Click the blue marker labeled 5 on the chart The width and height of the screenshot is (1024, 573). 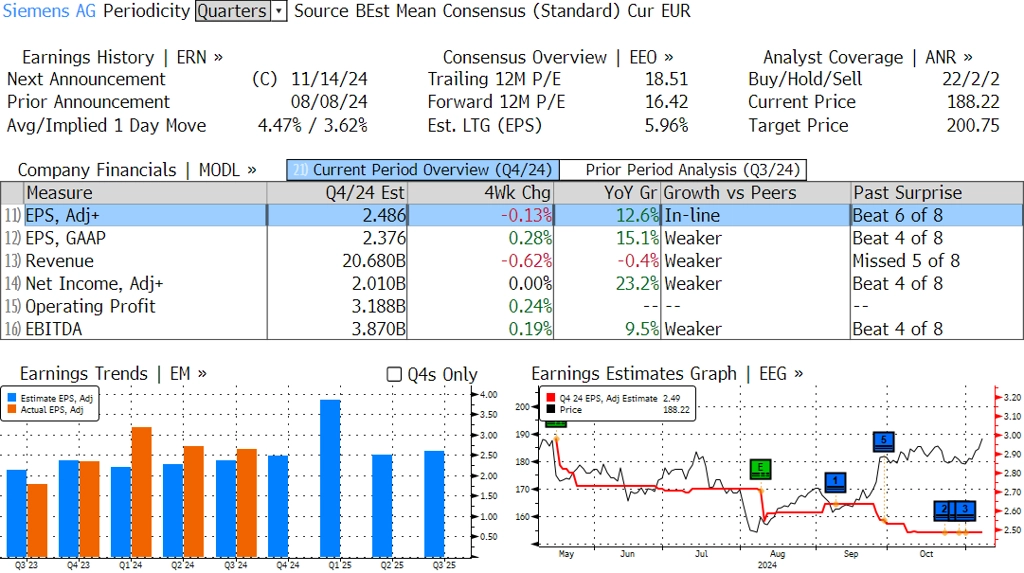(x=884, y=441)
